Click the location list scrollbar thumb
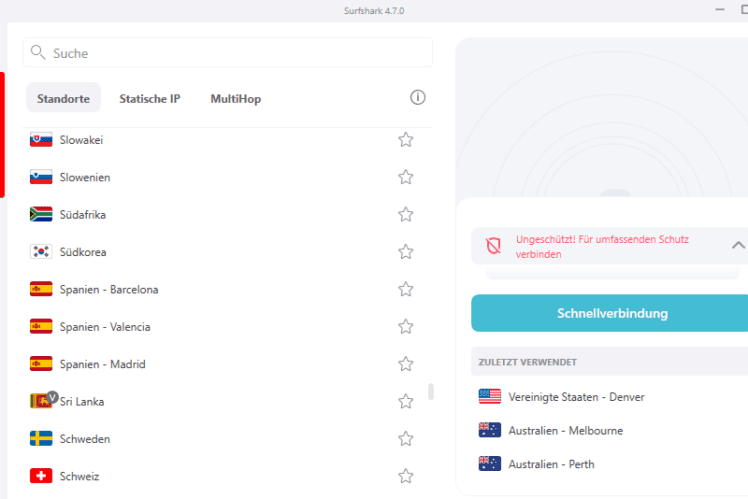The width and height of the screenshot is (748, 499). coord(431,391)
